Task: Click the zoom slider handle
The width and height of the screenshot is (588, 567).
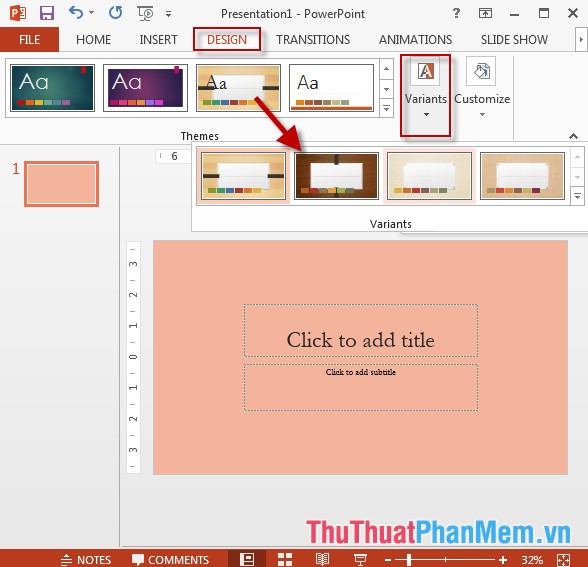Action: click(x=409, y=560)
